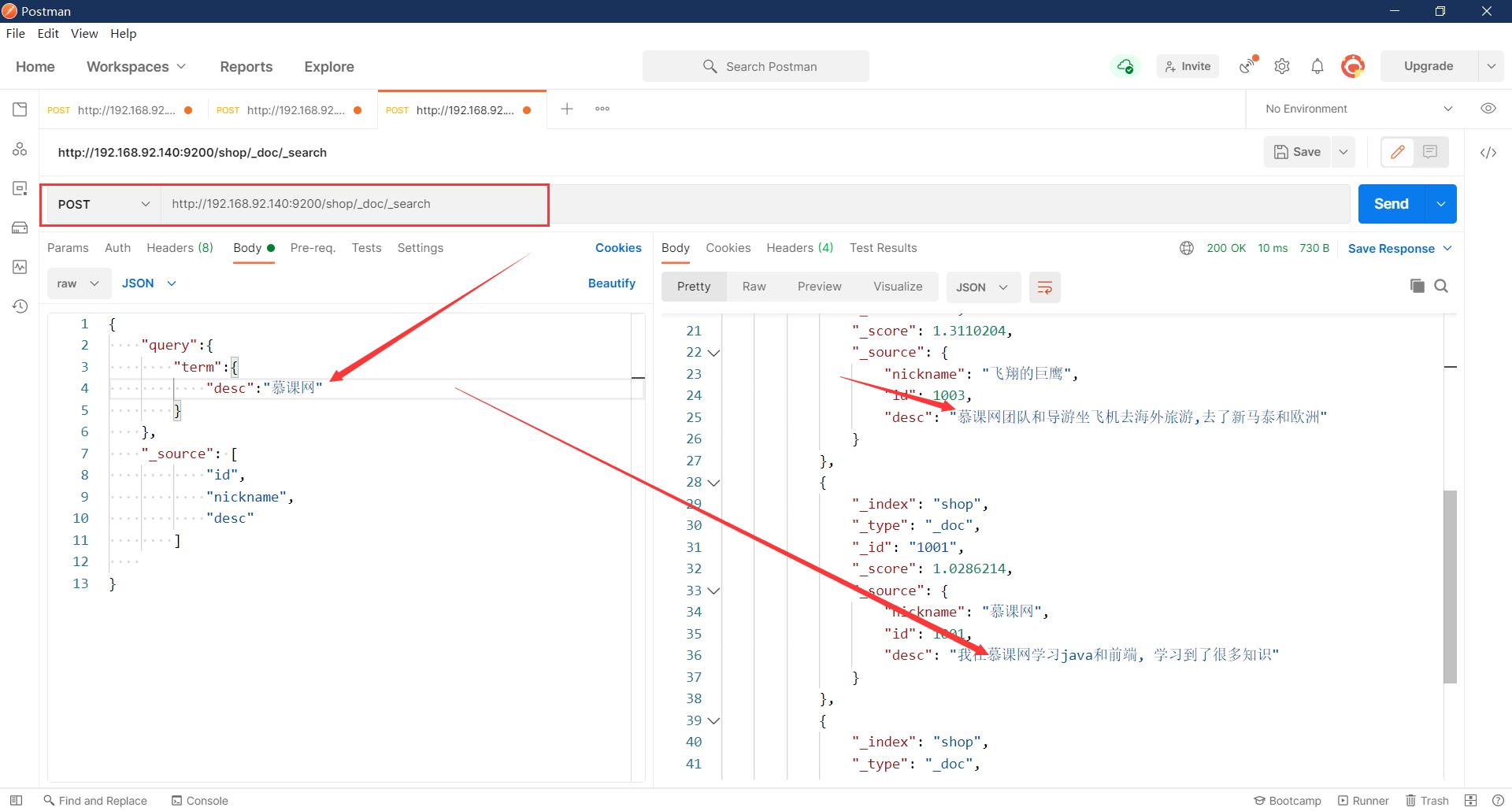The width and height of the screenshot is (1512, 811).
Task: Switch to the Test Results tab
Action: (x=883, y=248)
